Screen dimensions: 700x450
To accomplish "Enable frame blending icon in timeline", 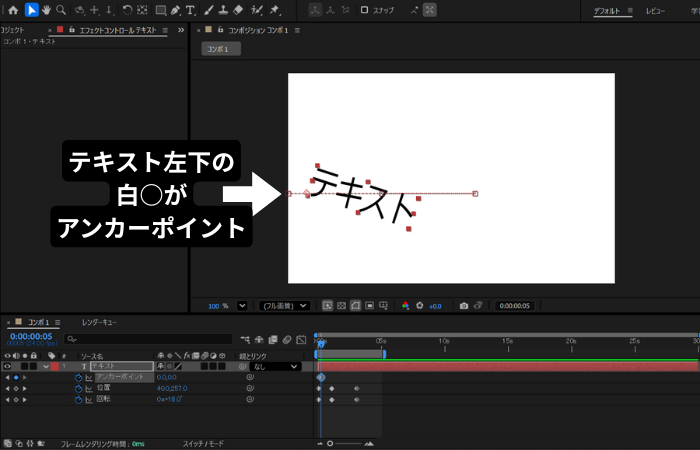I will 273,340.
